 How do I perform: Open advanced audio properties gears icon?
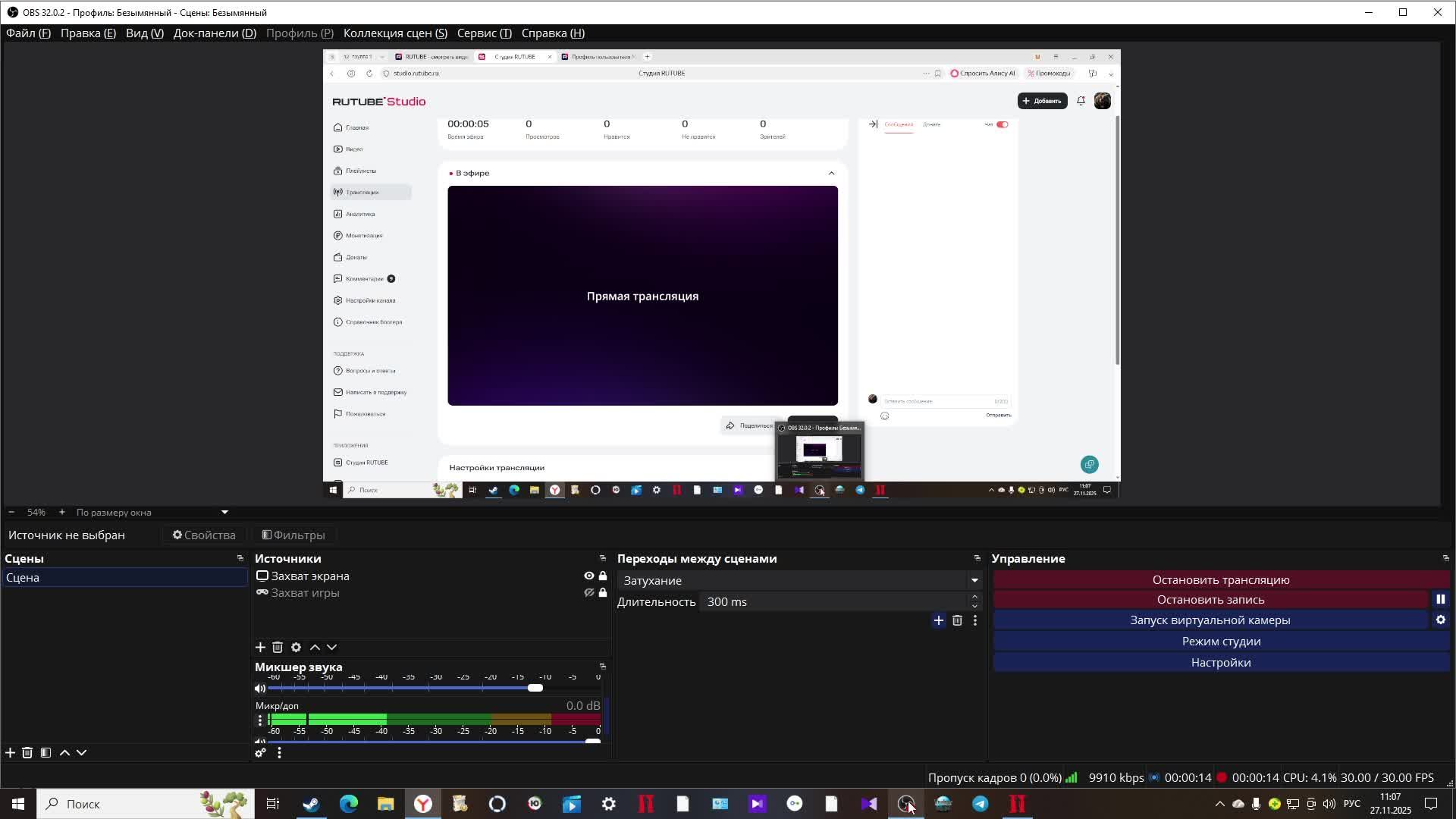pos(260,752)
